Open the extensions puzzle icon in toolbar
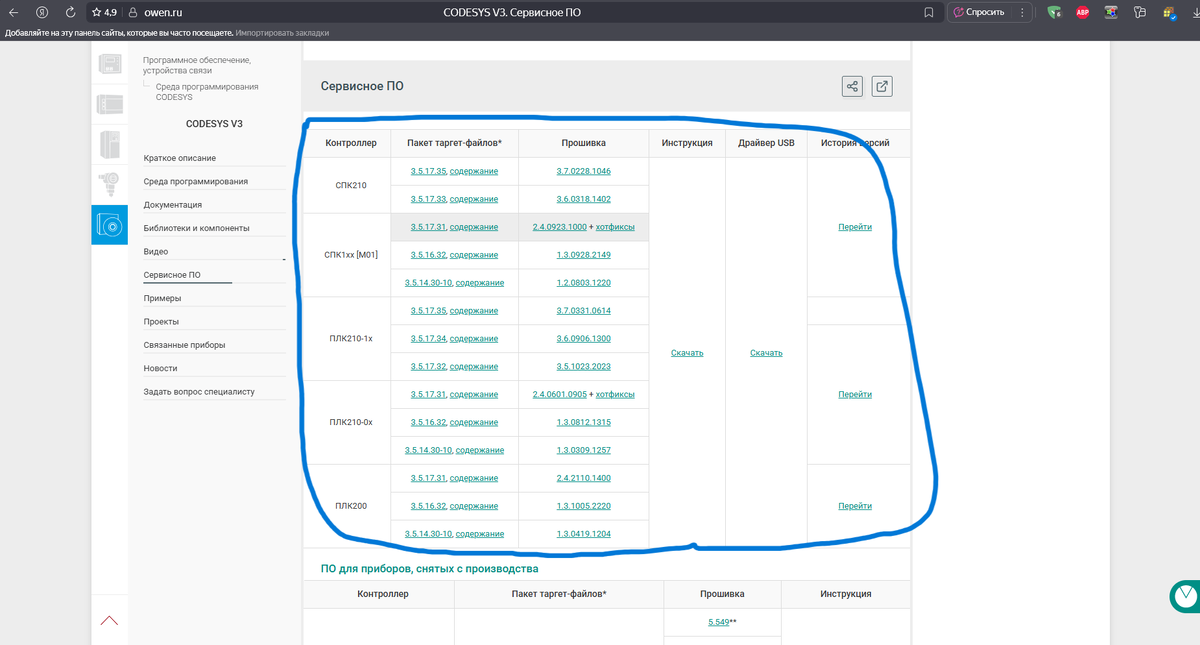Screen dimensions: 1200x645 (x=1140, y=13)
